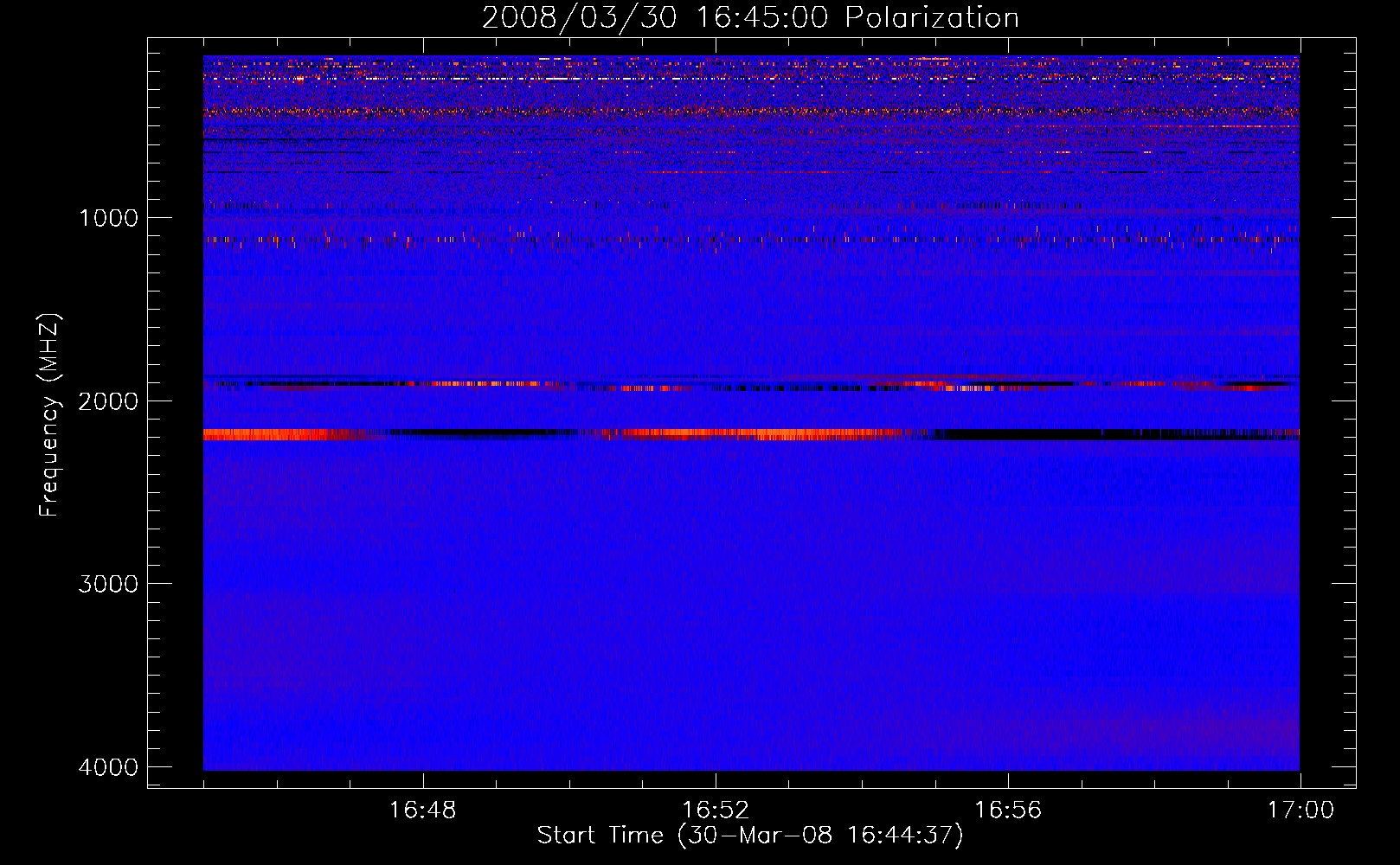This screenshot has width=1400, height=865.
Task: Click the 'Frequency (MHZ)' axis label
Action: [49, 414]
